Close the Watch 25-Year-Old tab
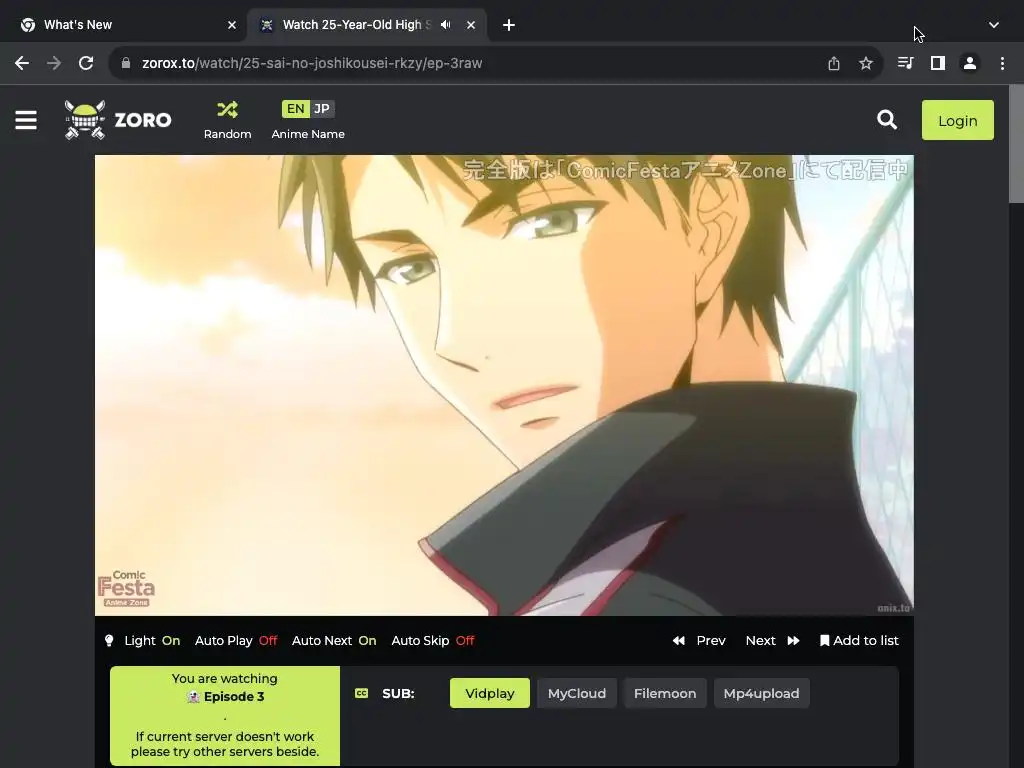The width and height of the screenshot is (1024, 768). [471, 25]
